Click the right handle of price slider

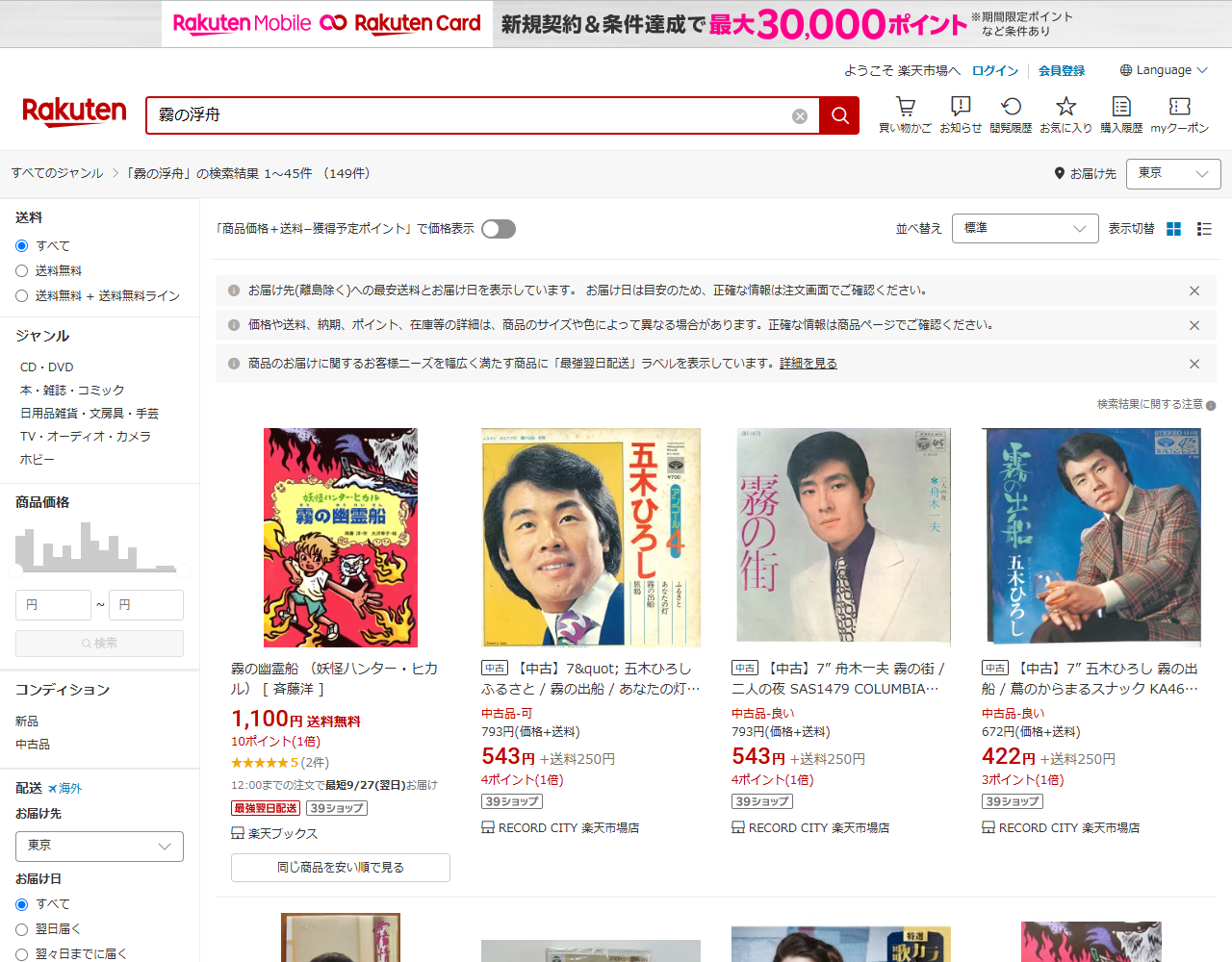[x=183, y=570]
